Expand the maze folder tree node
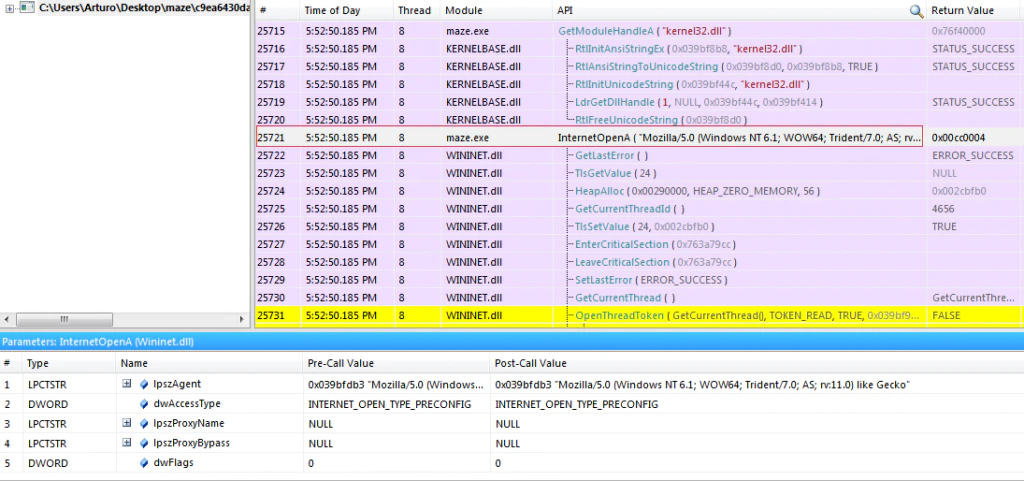 click(9, 10)
